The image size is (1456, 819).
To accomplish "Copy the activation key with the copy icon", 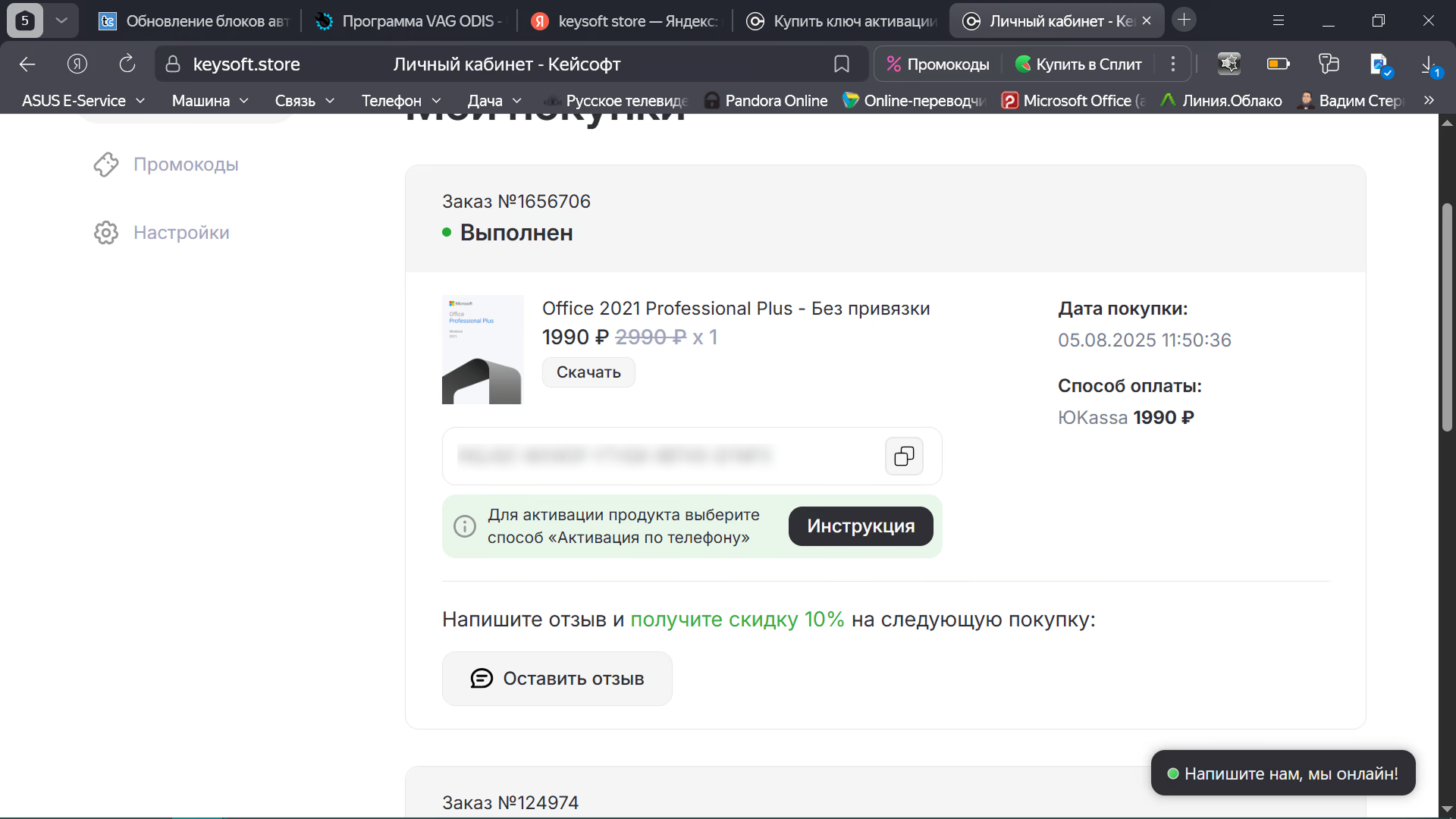I will 904,456.
